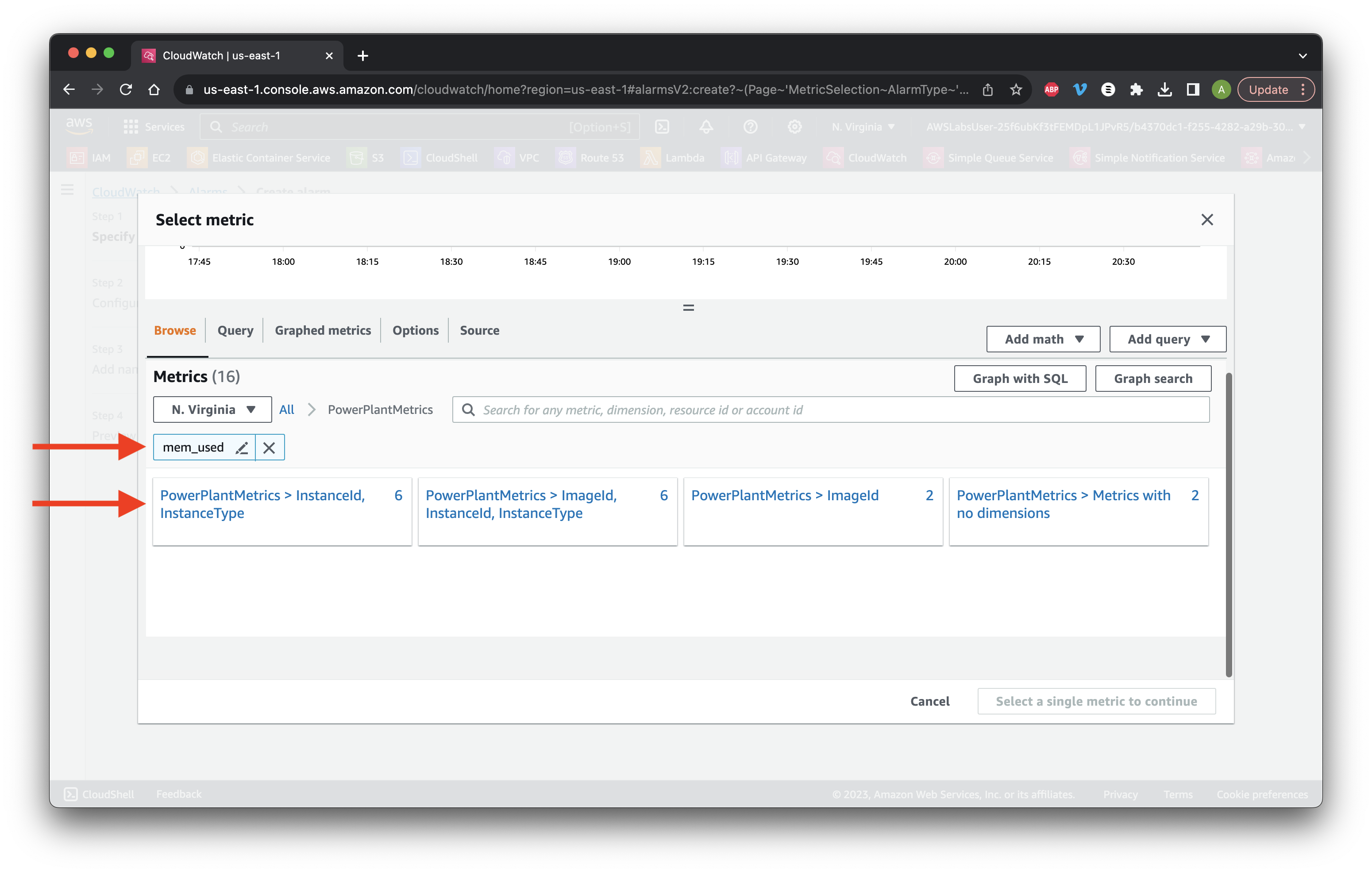
Task: Bookmark this page with the star icon
Action: (1016, 89)
